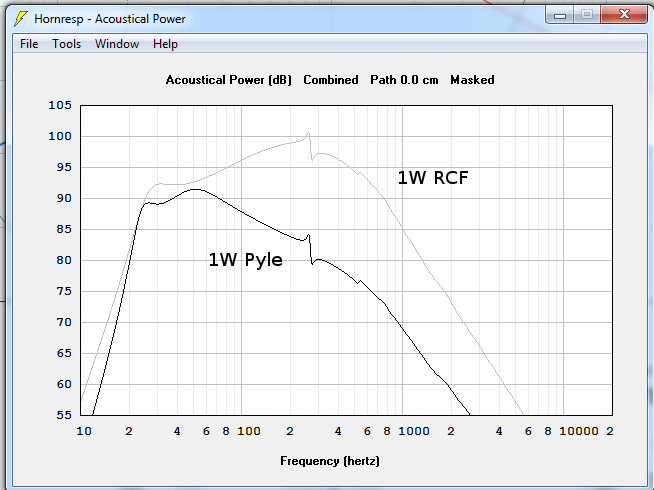Click the 70 dB y-axis value

click(64, 322)
